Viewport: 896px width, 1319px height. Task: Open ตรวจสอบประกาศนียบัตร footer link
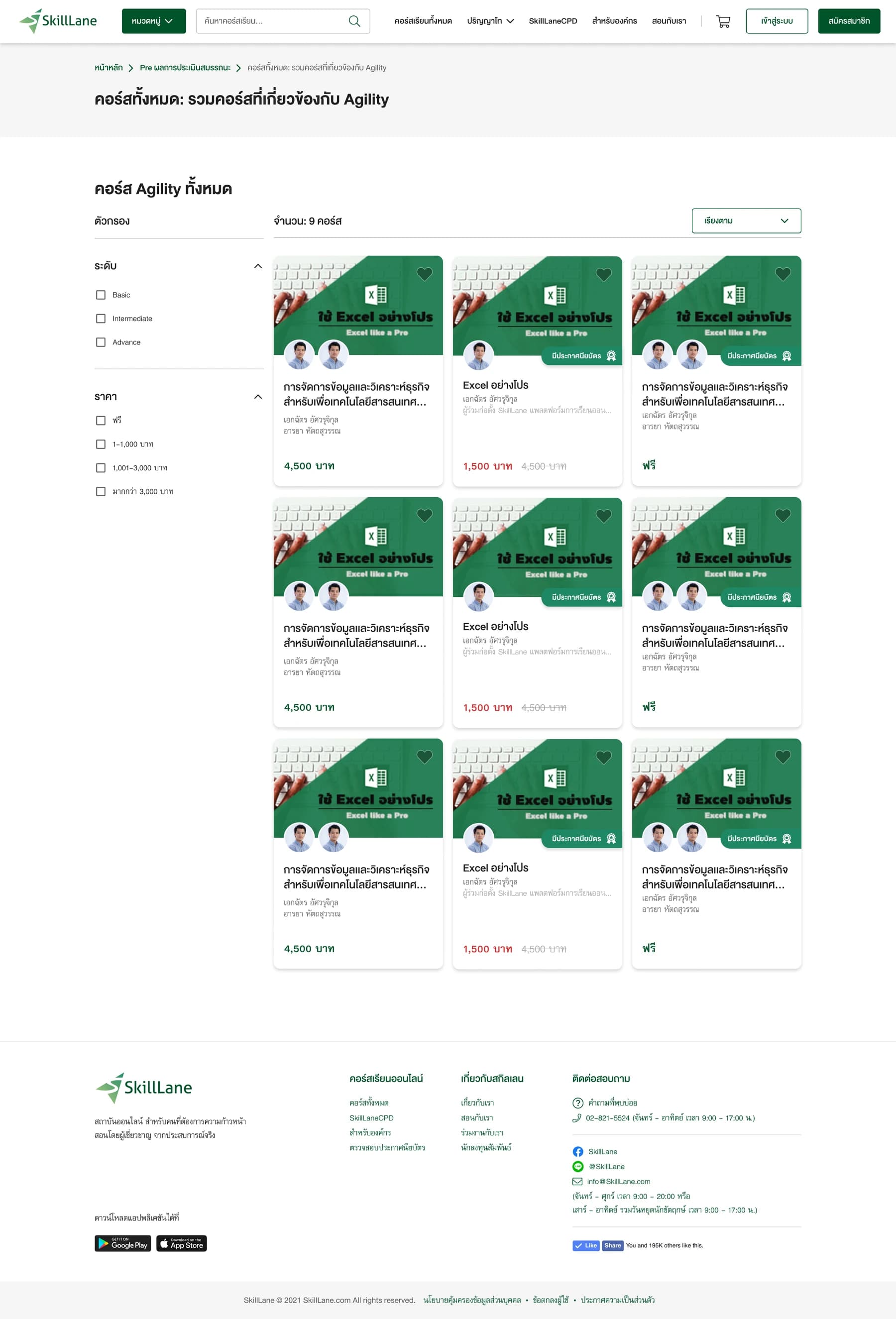(387, 1148)
